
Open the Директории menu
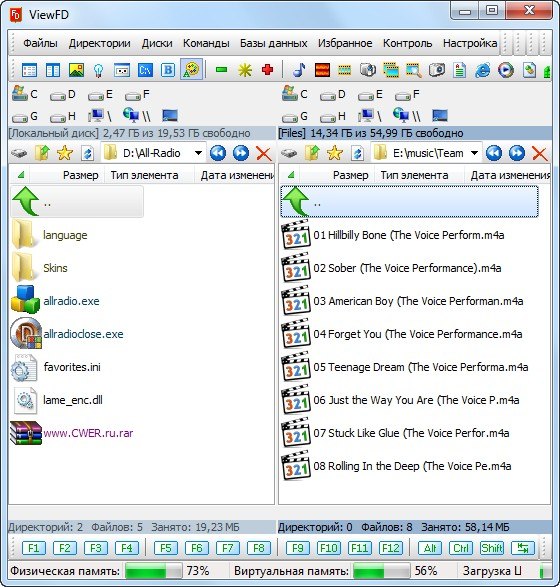point(100,43)
